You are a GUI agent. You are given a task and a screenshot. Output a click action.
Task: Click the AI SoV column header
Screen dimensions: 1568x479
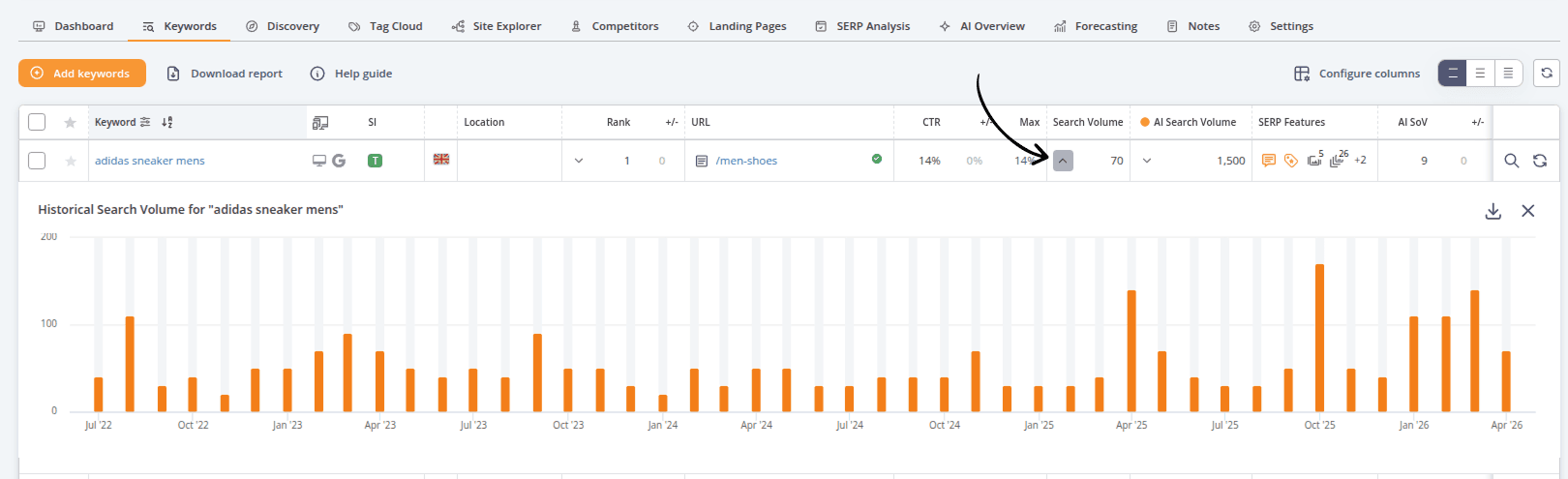1412,122
